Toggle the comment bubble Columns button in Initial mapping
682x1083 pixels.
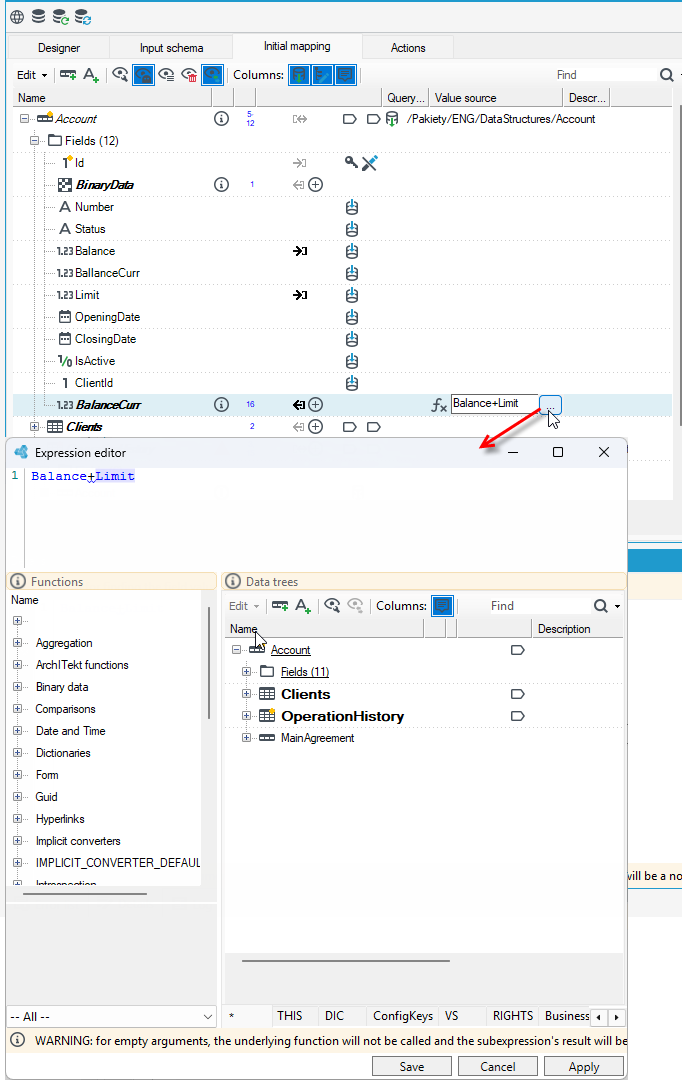[x=345, y=75]
